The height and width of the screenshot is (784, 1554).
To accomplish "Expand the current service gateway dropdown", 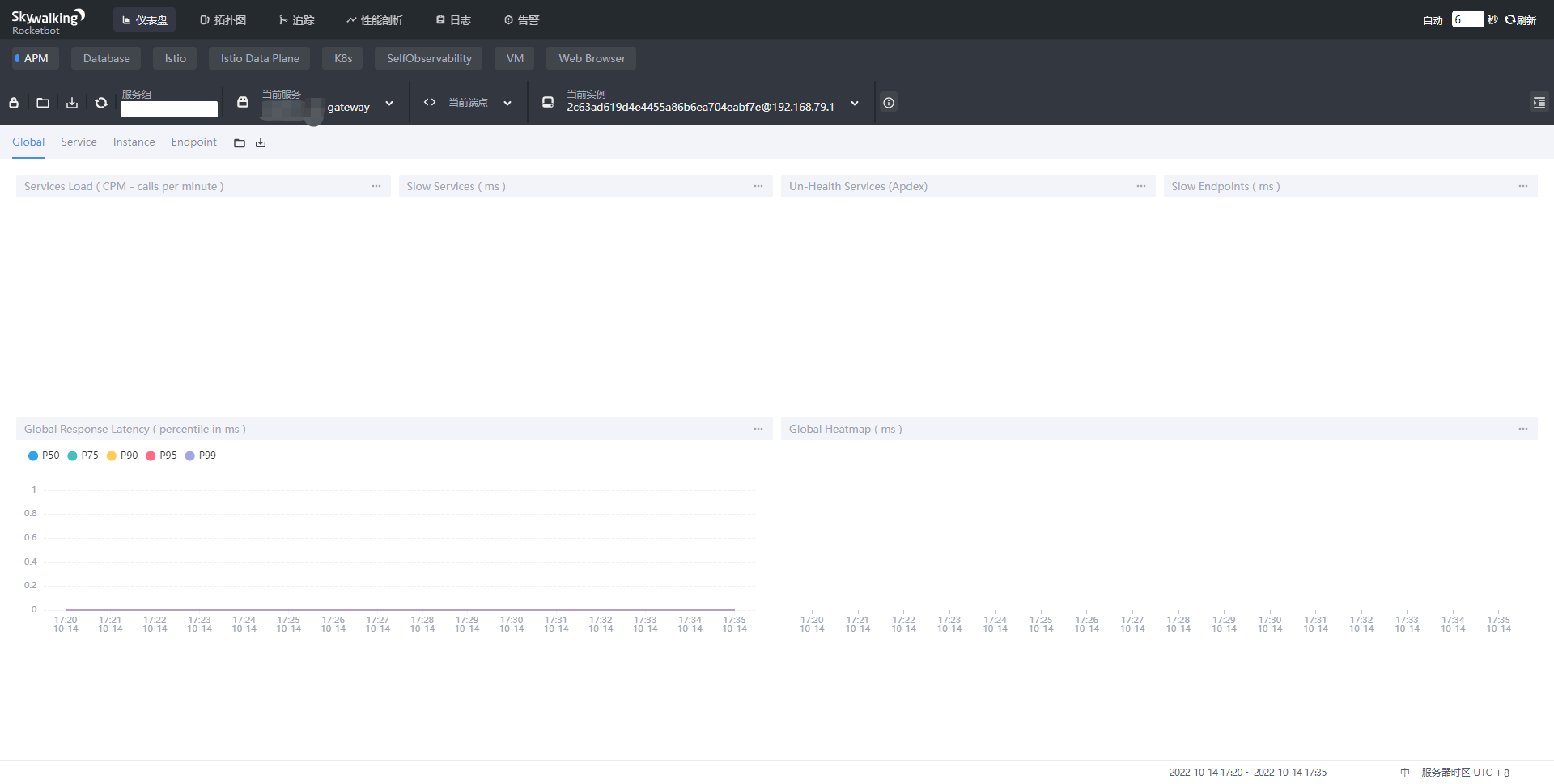I will 389,104.
